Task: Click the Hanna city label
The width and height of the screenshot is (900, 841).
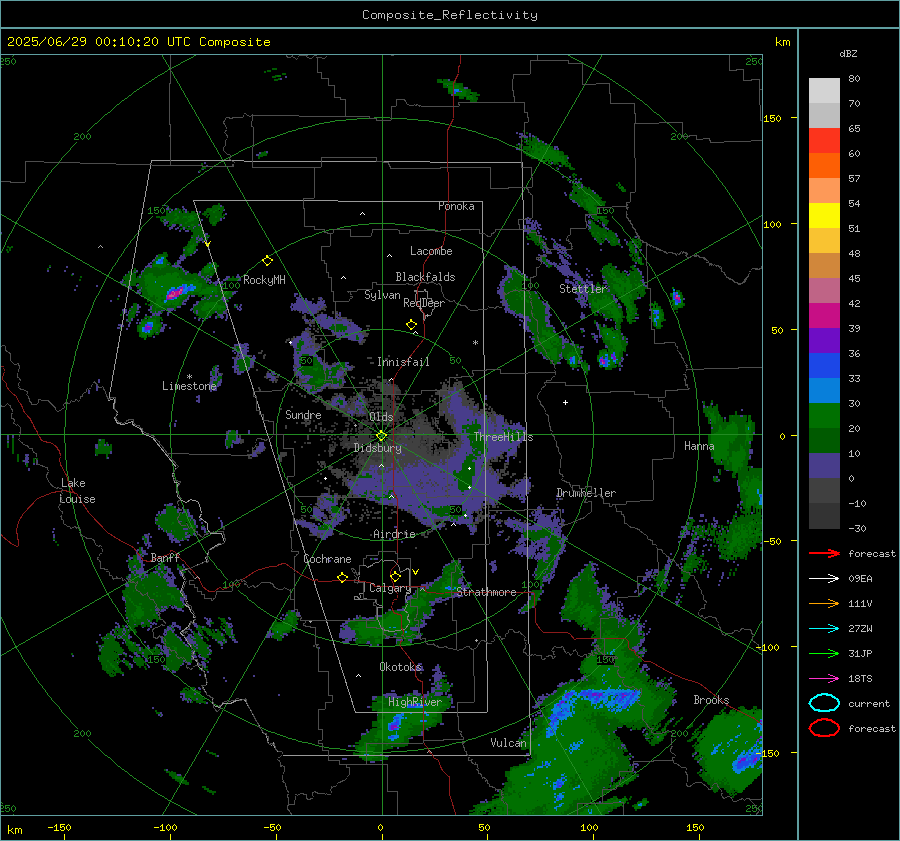Action: 699,446
